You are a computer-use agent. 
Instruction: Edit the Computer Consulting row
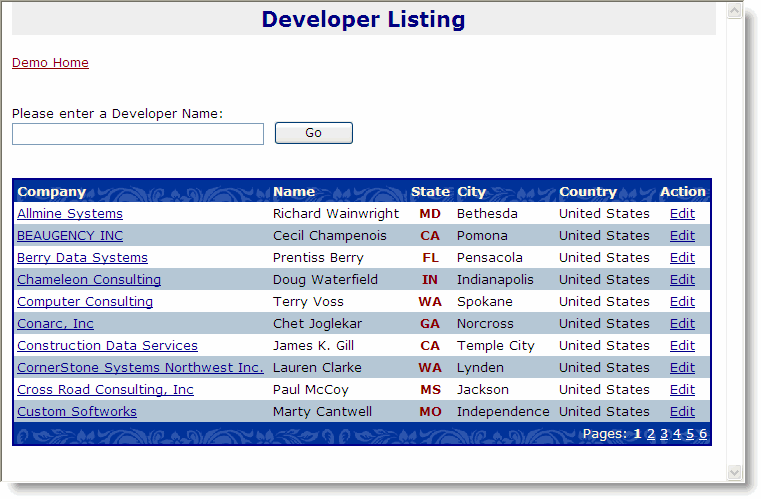[x=682, y=301]
